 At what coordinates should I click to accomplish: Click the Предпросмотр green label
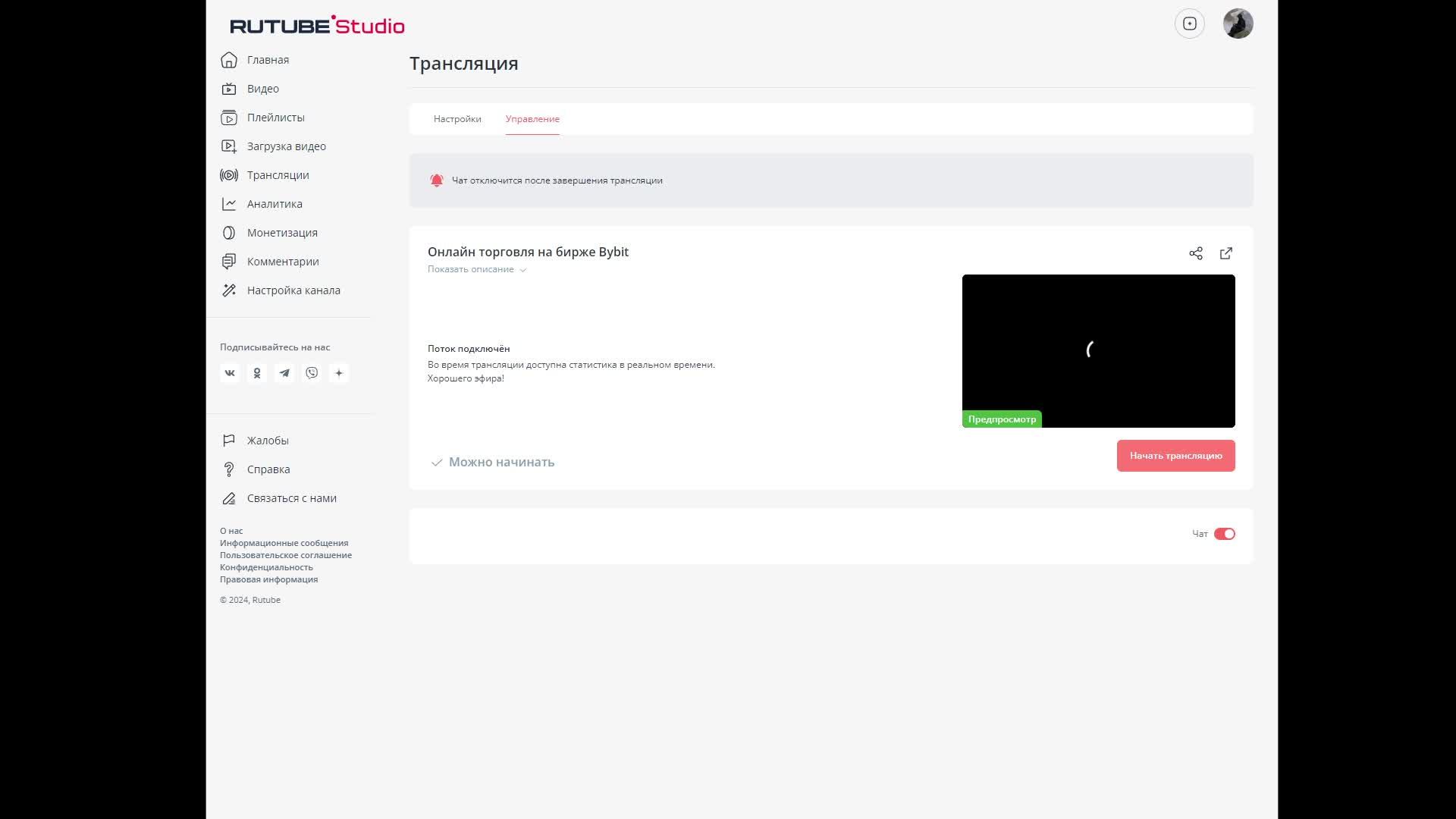(x=1002, y=419)
